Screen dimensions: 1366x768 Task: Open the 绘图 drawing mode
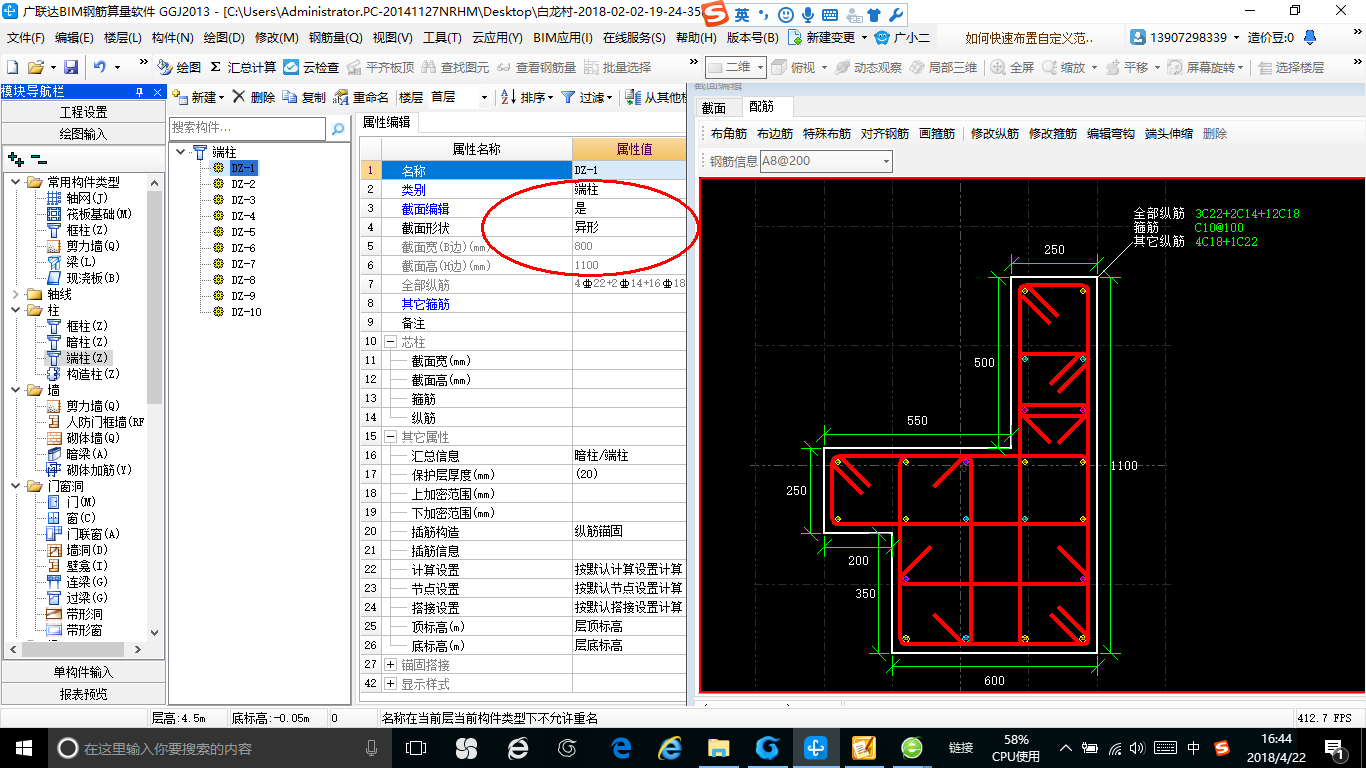[179, 67]
